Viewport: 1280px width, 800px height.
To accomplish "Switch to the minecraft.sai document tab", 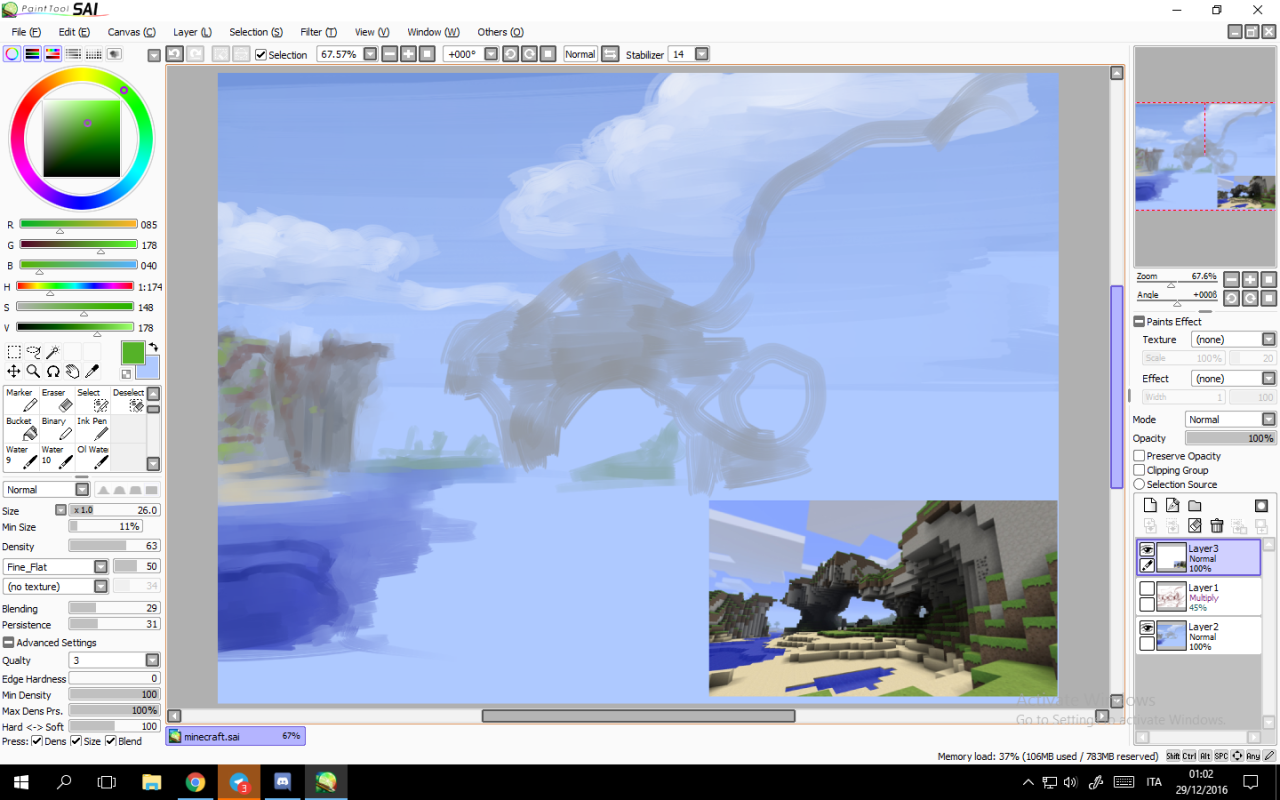I will click(x=235, y=736).
